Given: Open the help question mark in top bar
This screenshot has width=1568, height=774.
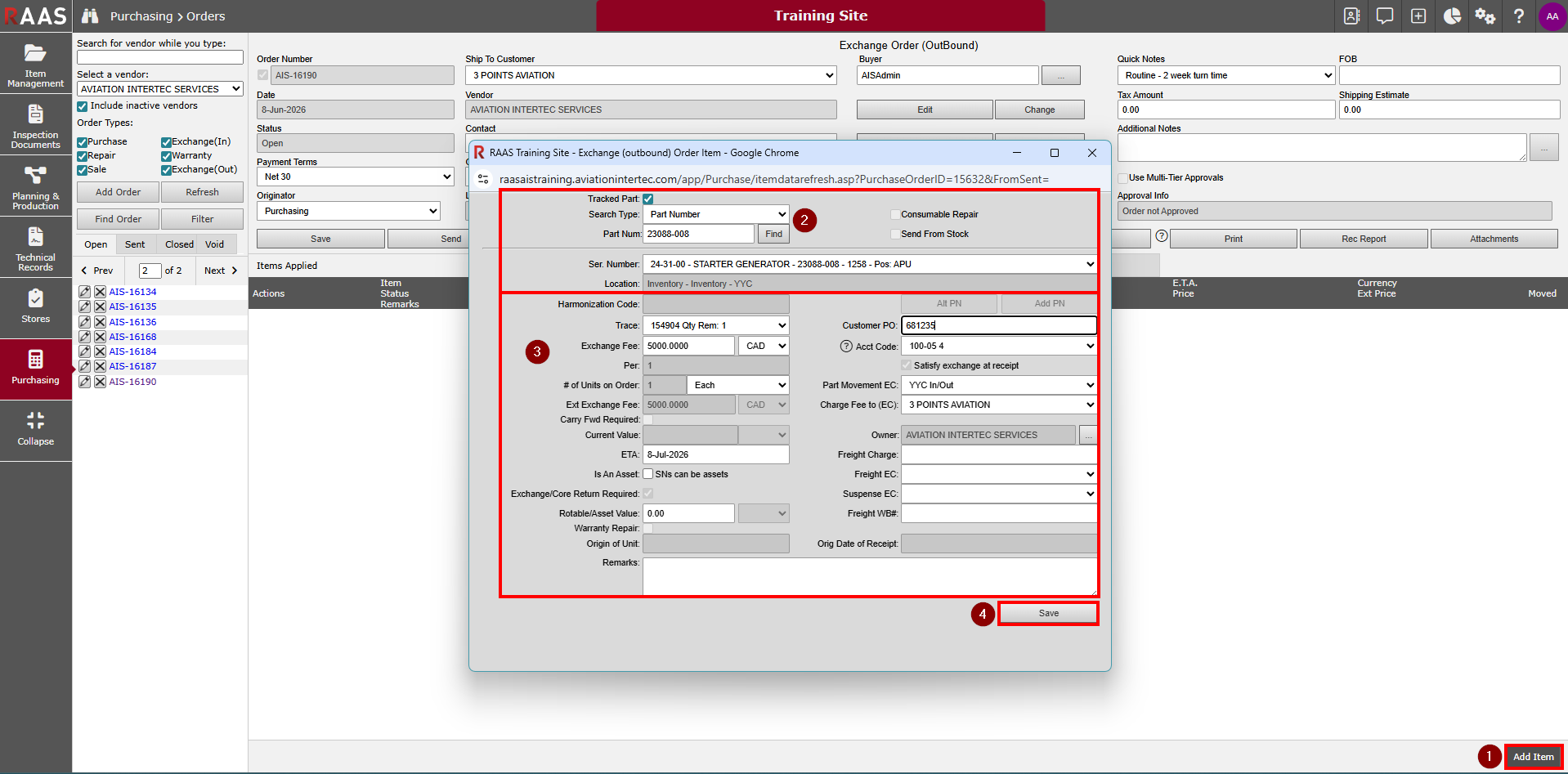Looking at the screenshot, I should [x=1519, y=16].
